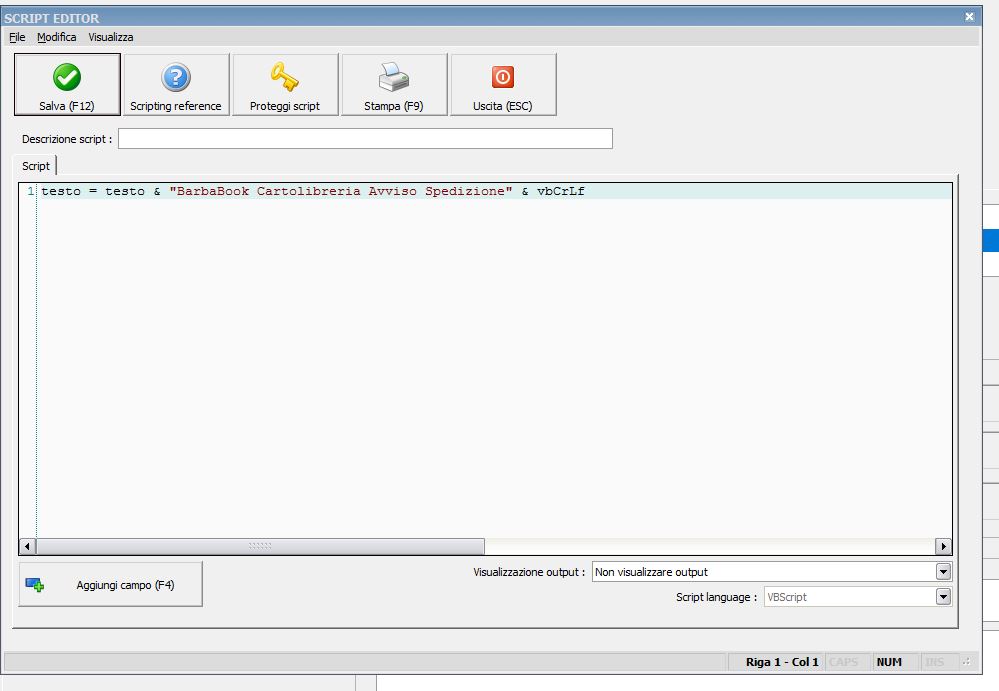
Task: Open the Visualizza menu
Action: (x=111, y=37)
